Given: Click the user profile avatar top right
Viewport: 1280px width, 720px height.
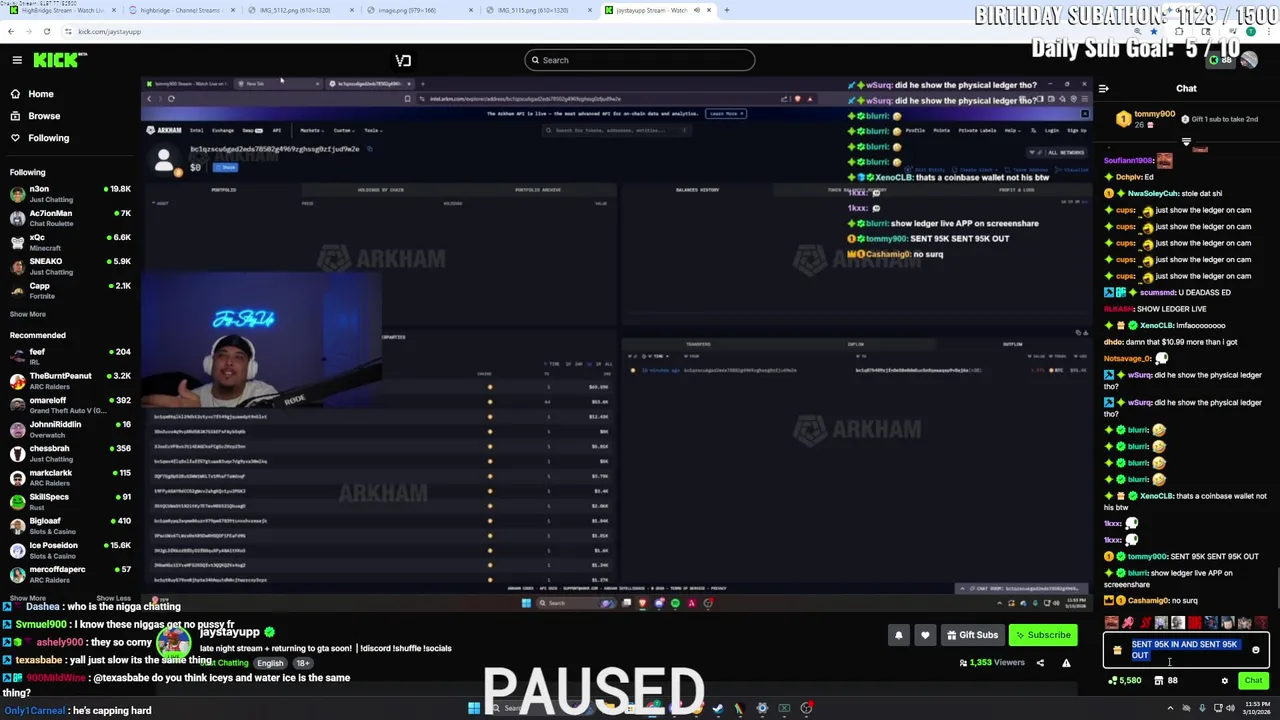Looking at the screenshot, I should click(1249, 60).
